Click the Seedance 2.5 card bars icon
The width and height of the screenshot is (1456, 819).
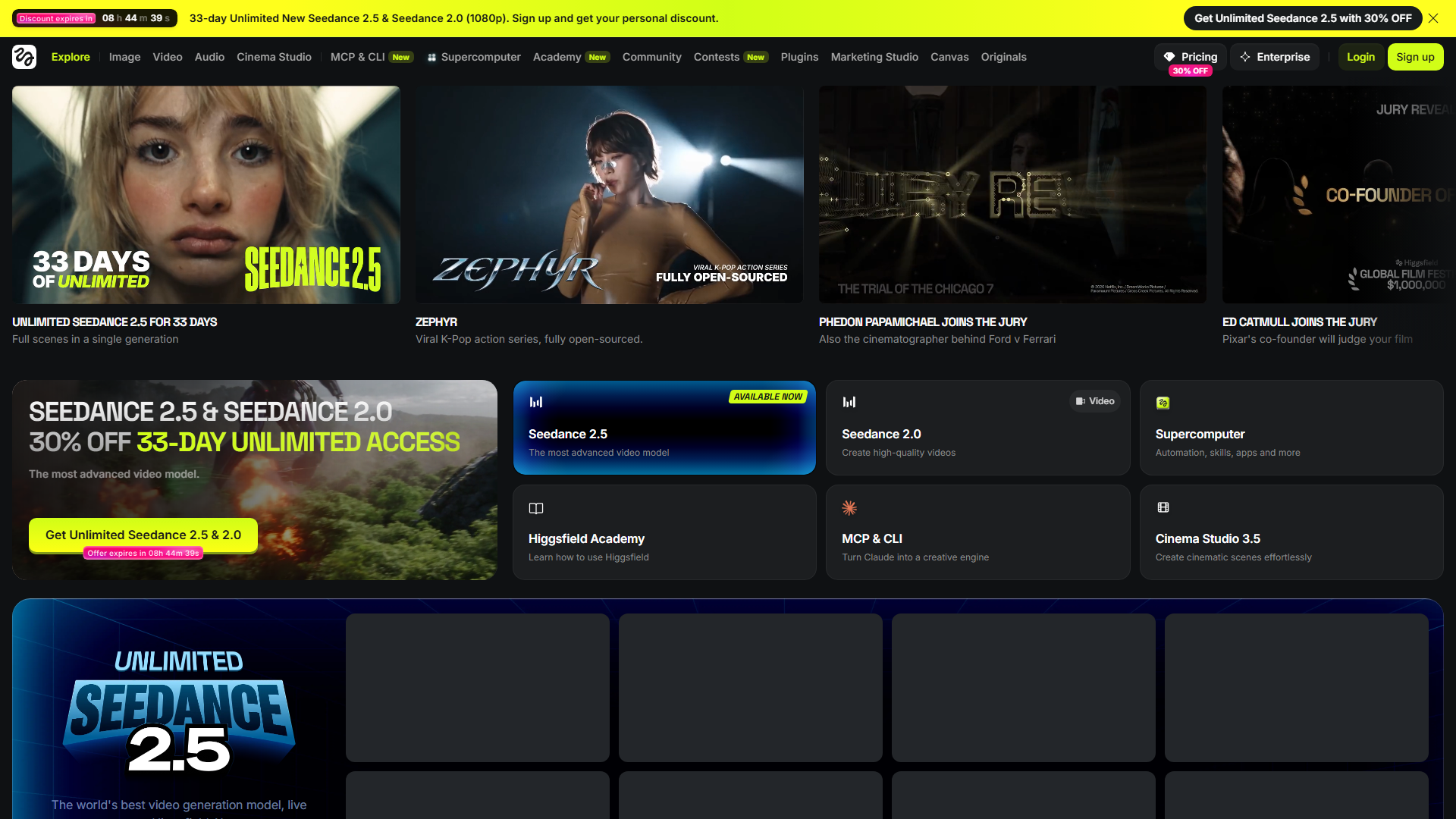click(x=536, y=402)
